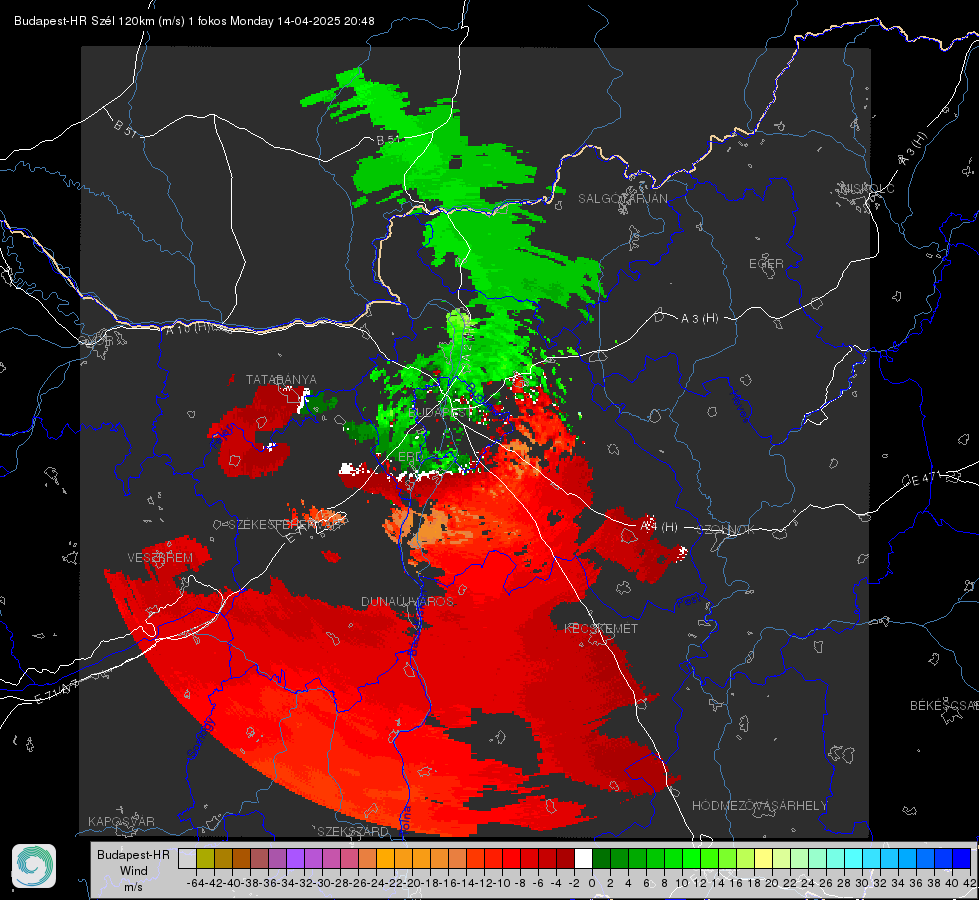Click the 'Budapest-HR Wind m/s' legend label
The image size is (979, 900).
(133, 870)
